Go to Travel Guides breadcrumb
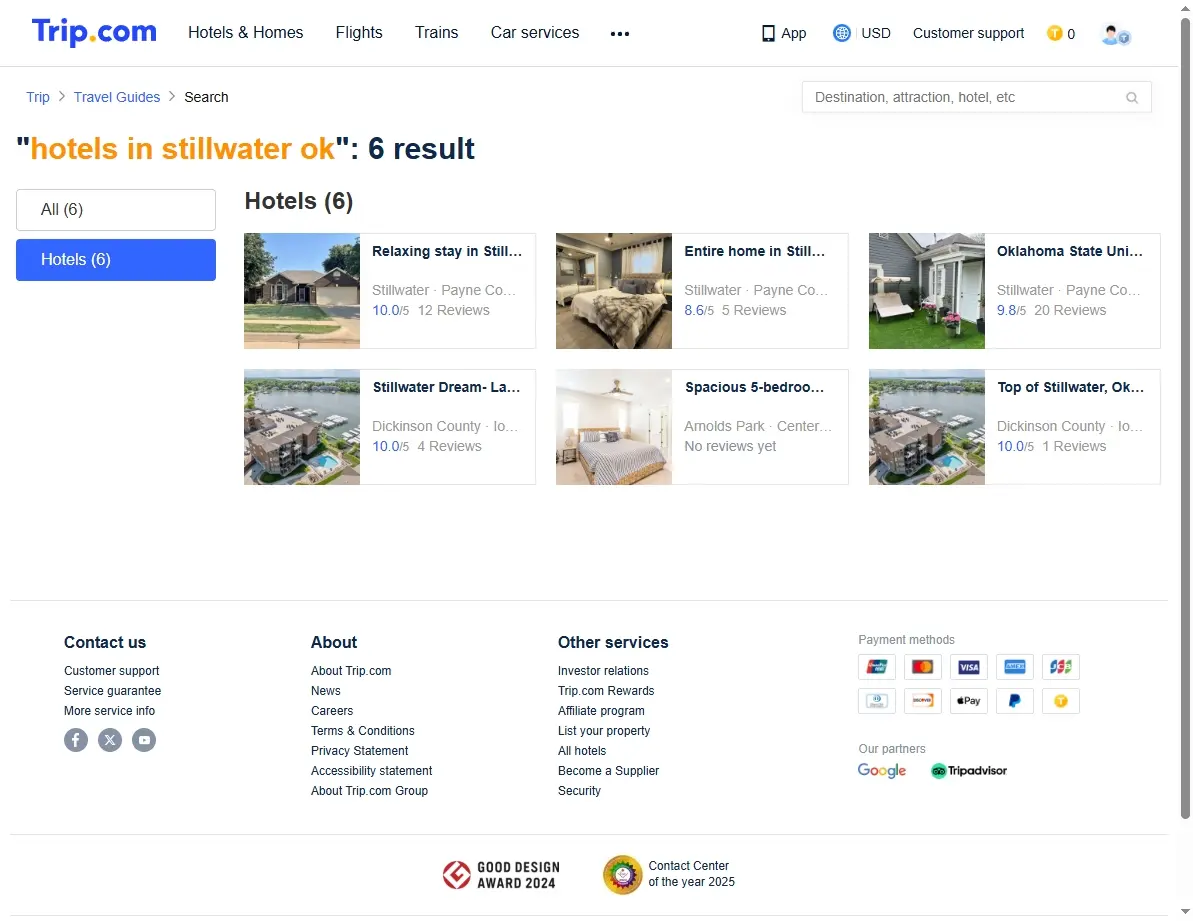This screenshot has width=1193, height=921. (117, 97)
